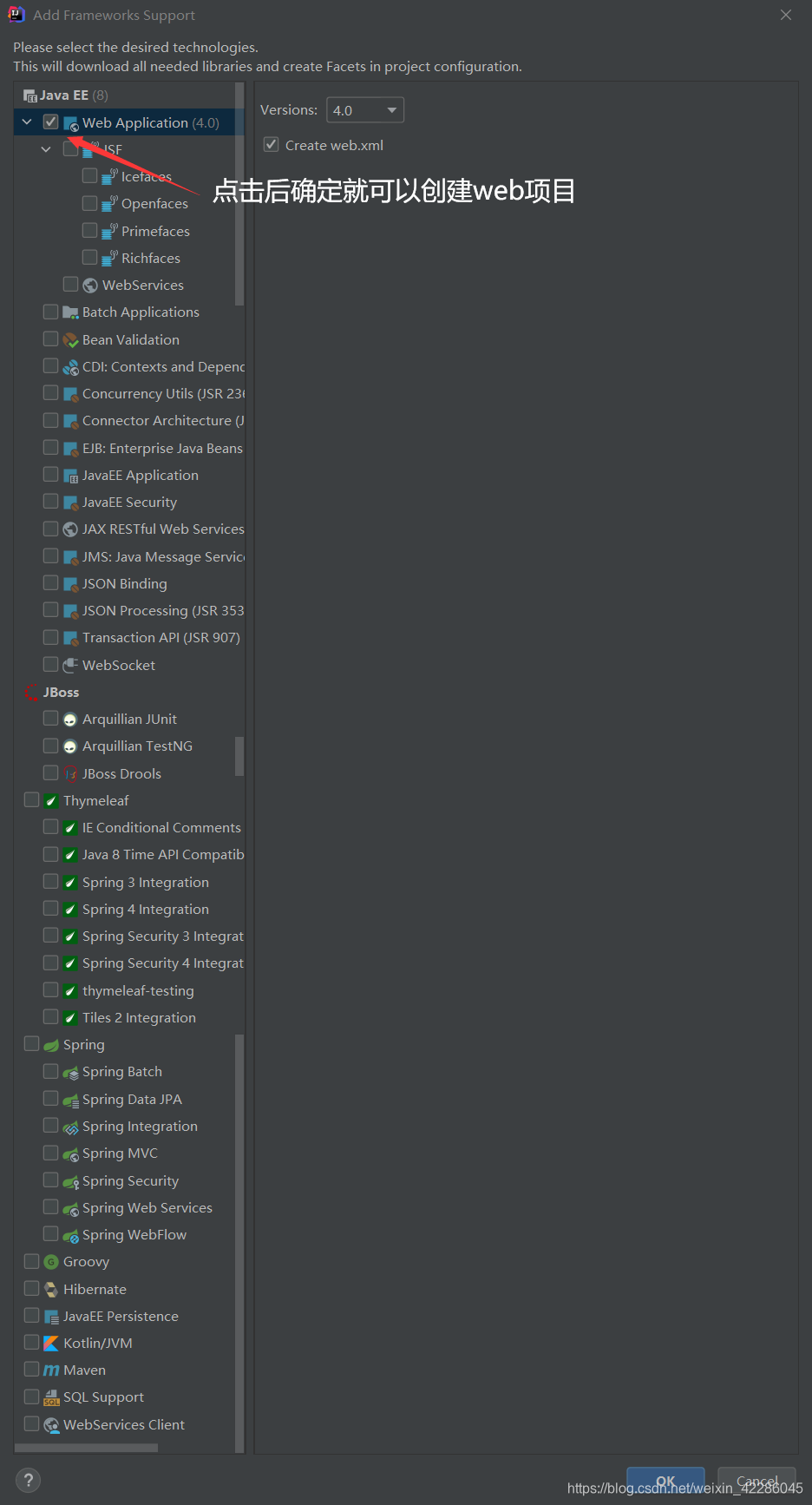Click the Spring Data JPA icon

coord(71,1100)
